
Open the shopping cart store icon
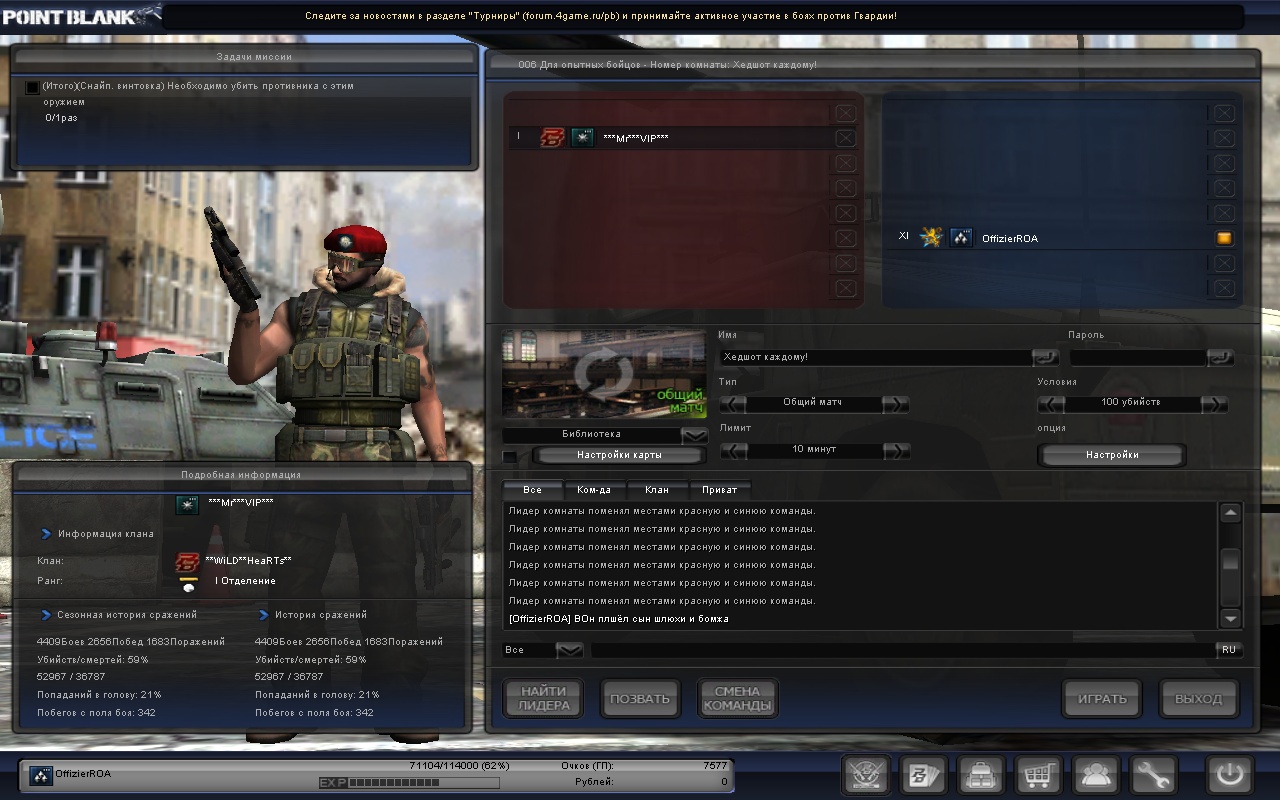pyautogui.click(x=1039, y=775)
